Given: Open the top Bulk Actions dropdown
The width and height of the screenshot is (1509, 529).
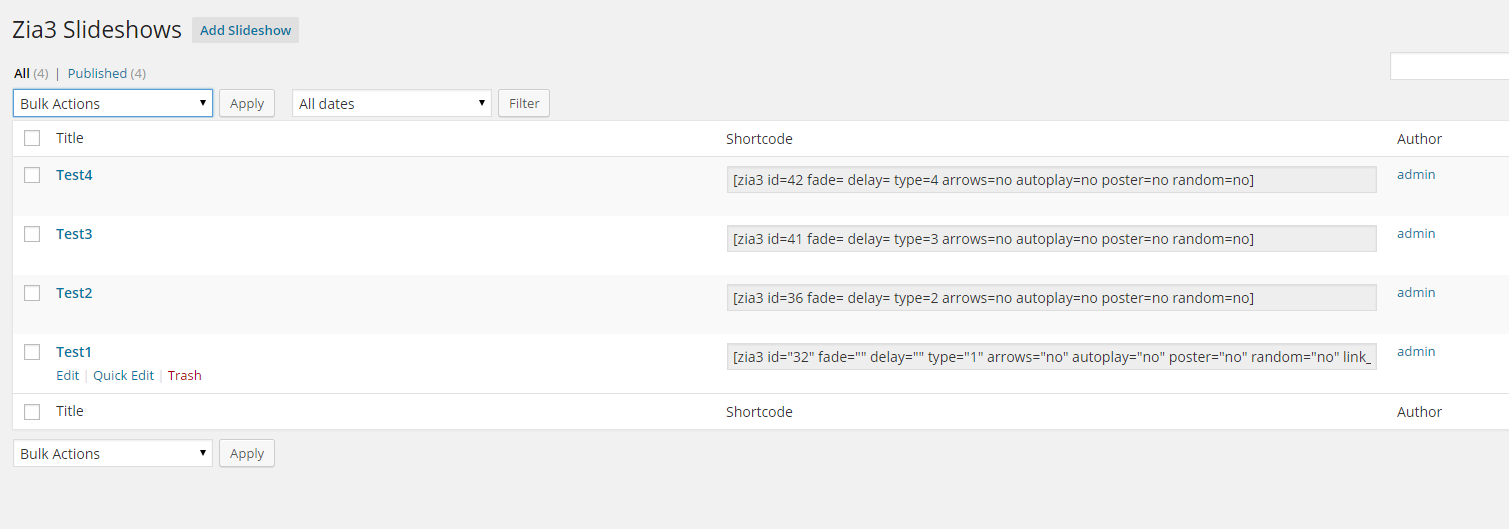Looking at the screenshot, I should [x=113, y=103].
